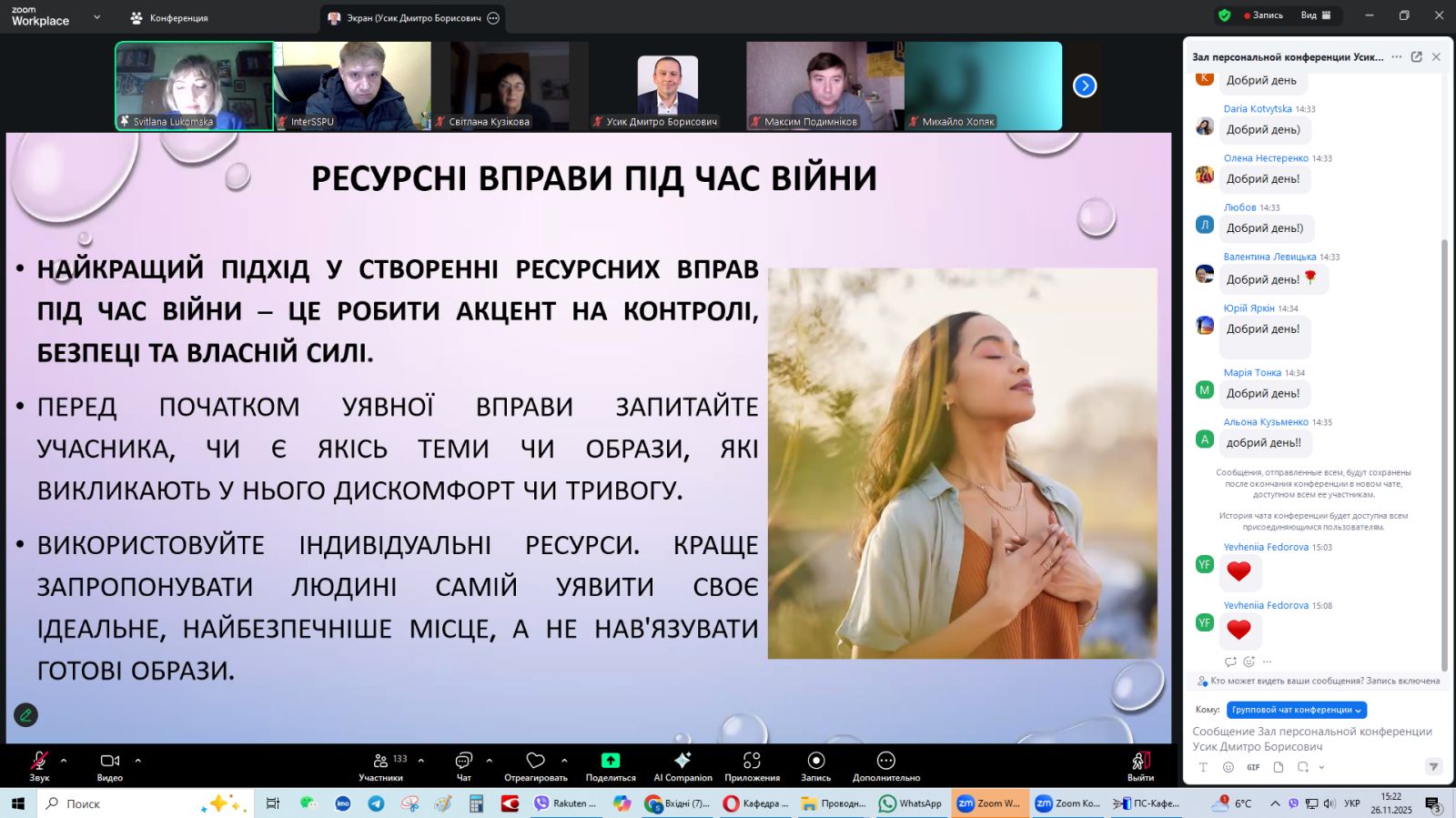Open the Вид view menu
The image size is (1456, 818).
(x=1315, y=15)
